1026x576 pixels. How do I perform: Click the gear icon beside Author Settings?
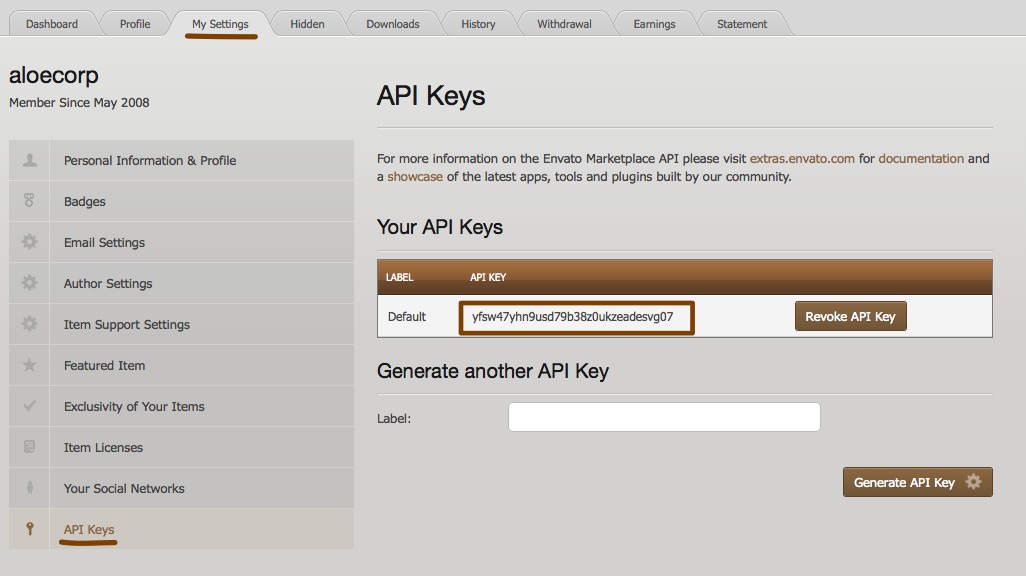(29, 283)
